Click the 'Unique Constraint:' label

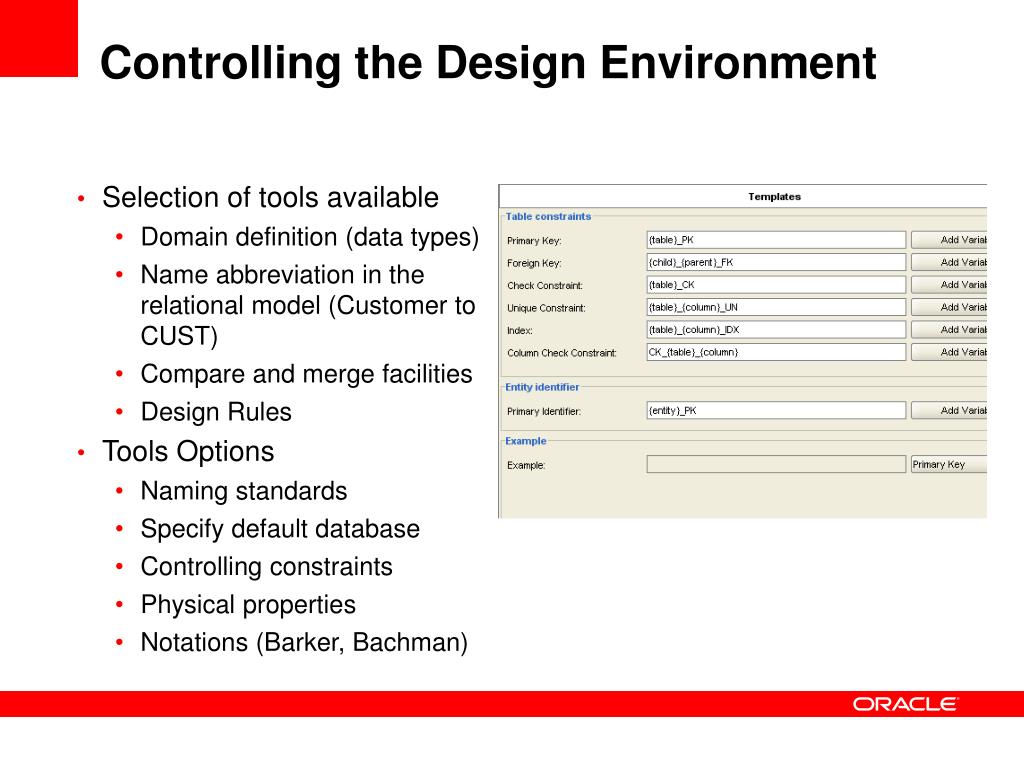pyautogui.click(x=547, y=308)
